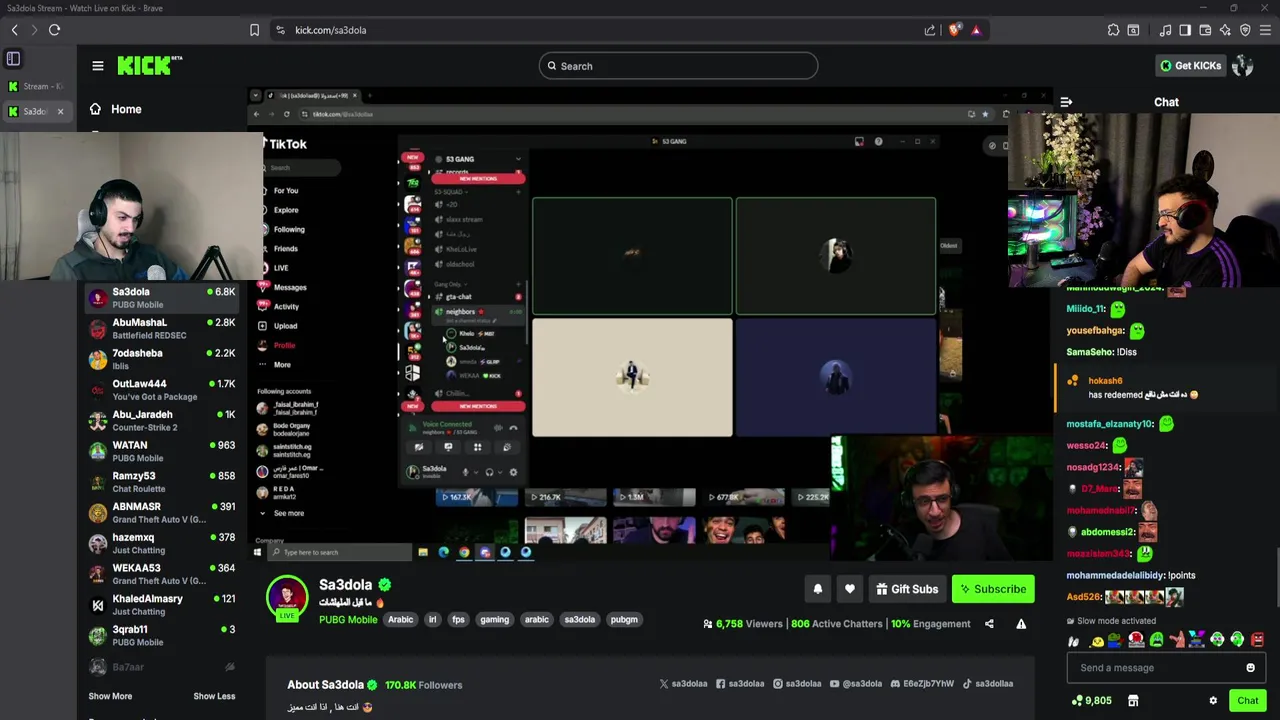
Task: Toggle the Brave sidebar panel icon
Action: click(1185, 30)
